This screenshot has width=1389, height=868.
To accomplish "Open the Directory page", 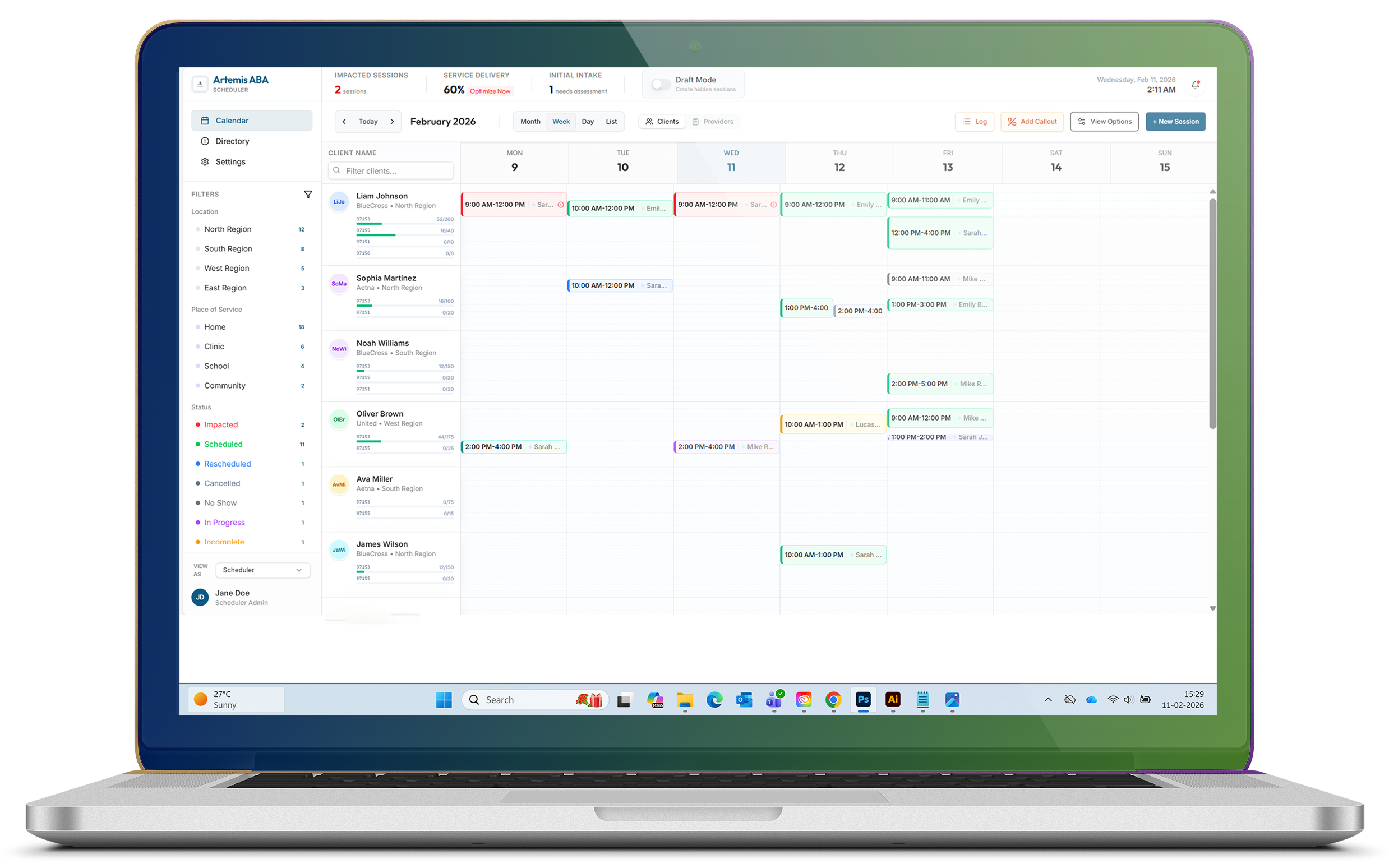I will click(x=232, y=141).
